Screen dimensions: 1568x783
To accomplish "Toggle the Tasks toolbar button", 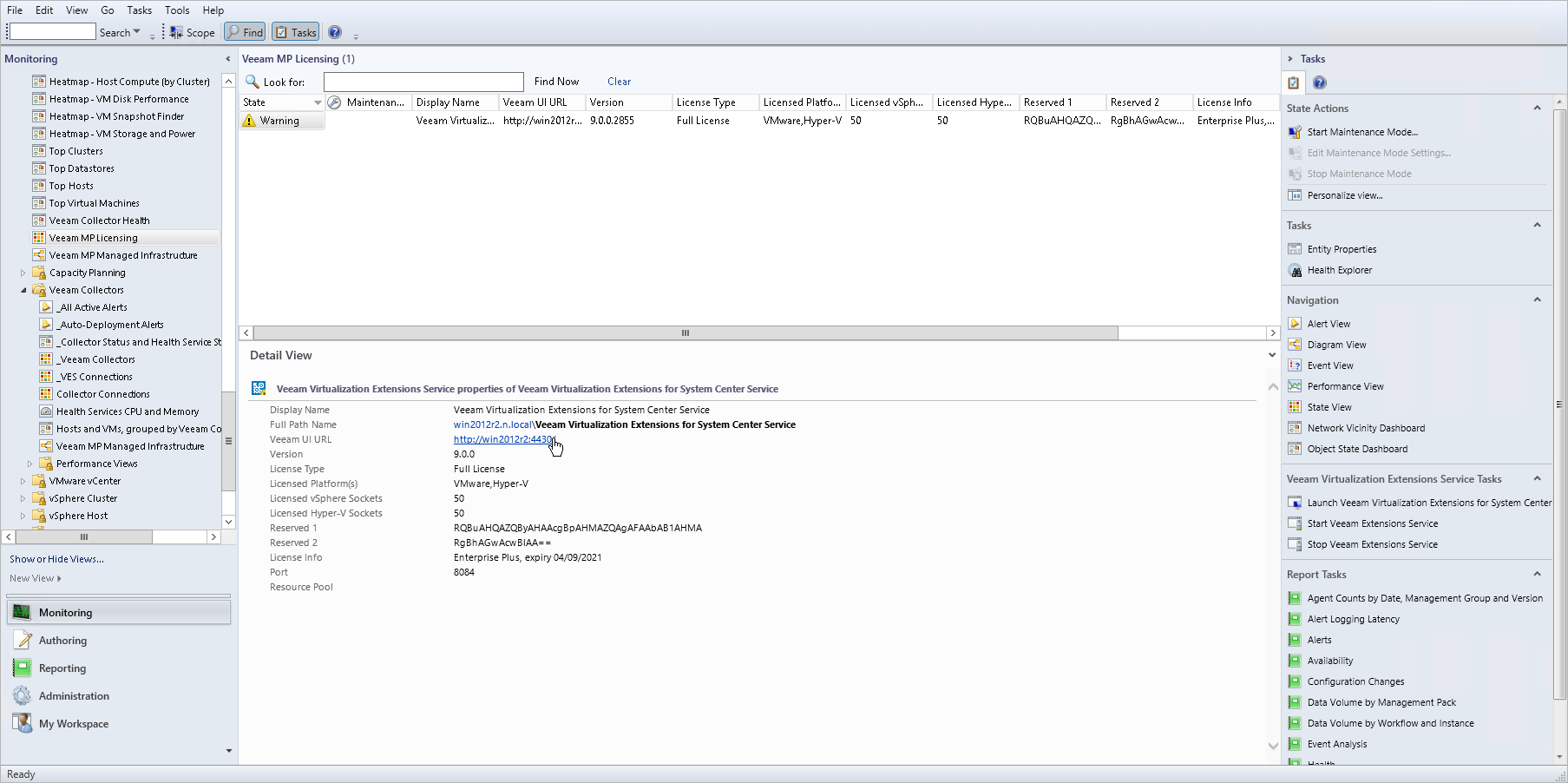I will (x=295, y=32).
